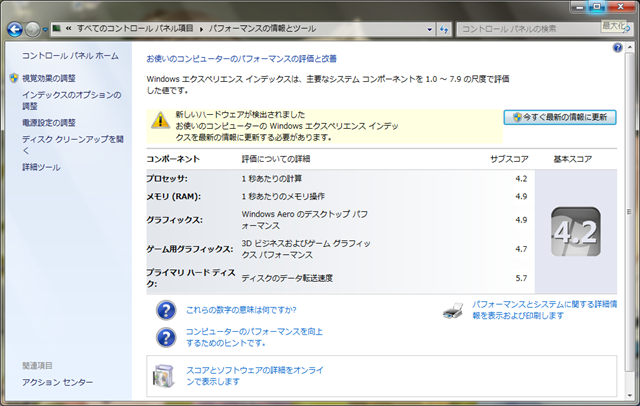
Task: Click the blue Back arrow button
Action: [x=15, y=29]
